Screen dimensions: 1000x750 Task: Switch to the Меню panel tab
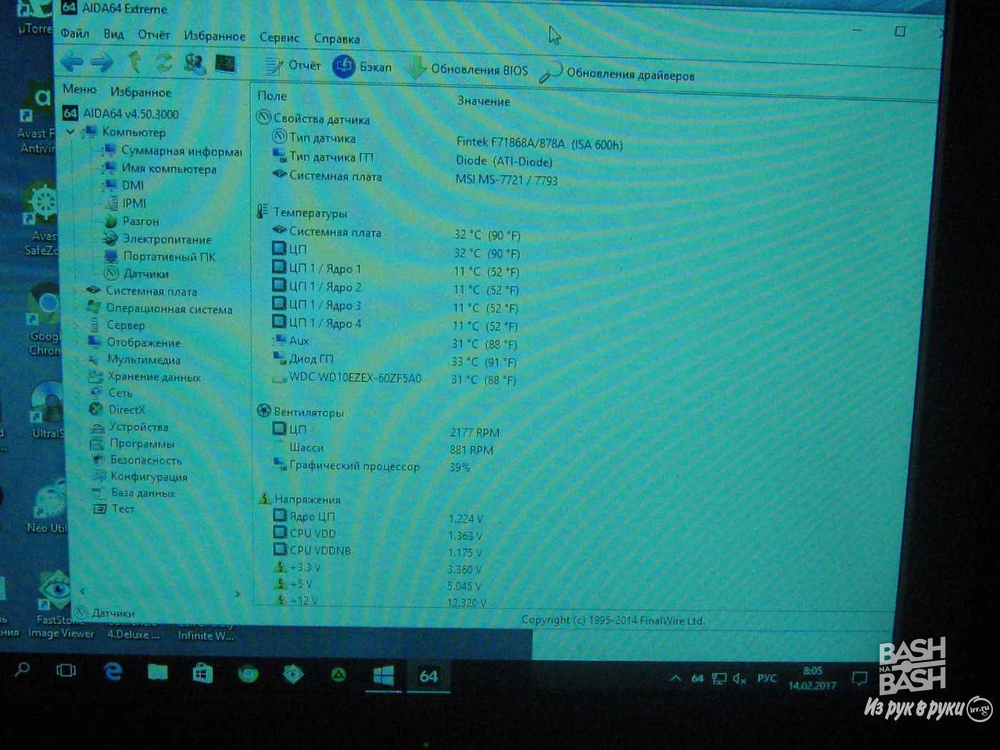pyautogui.click(x=80, y=89)
